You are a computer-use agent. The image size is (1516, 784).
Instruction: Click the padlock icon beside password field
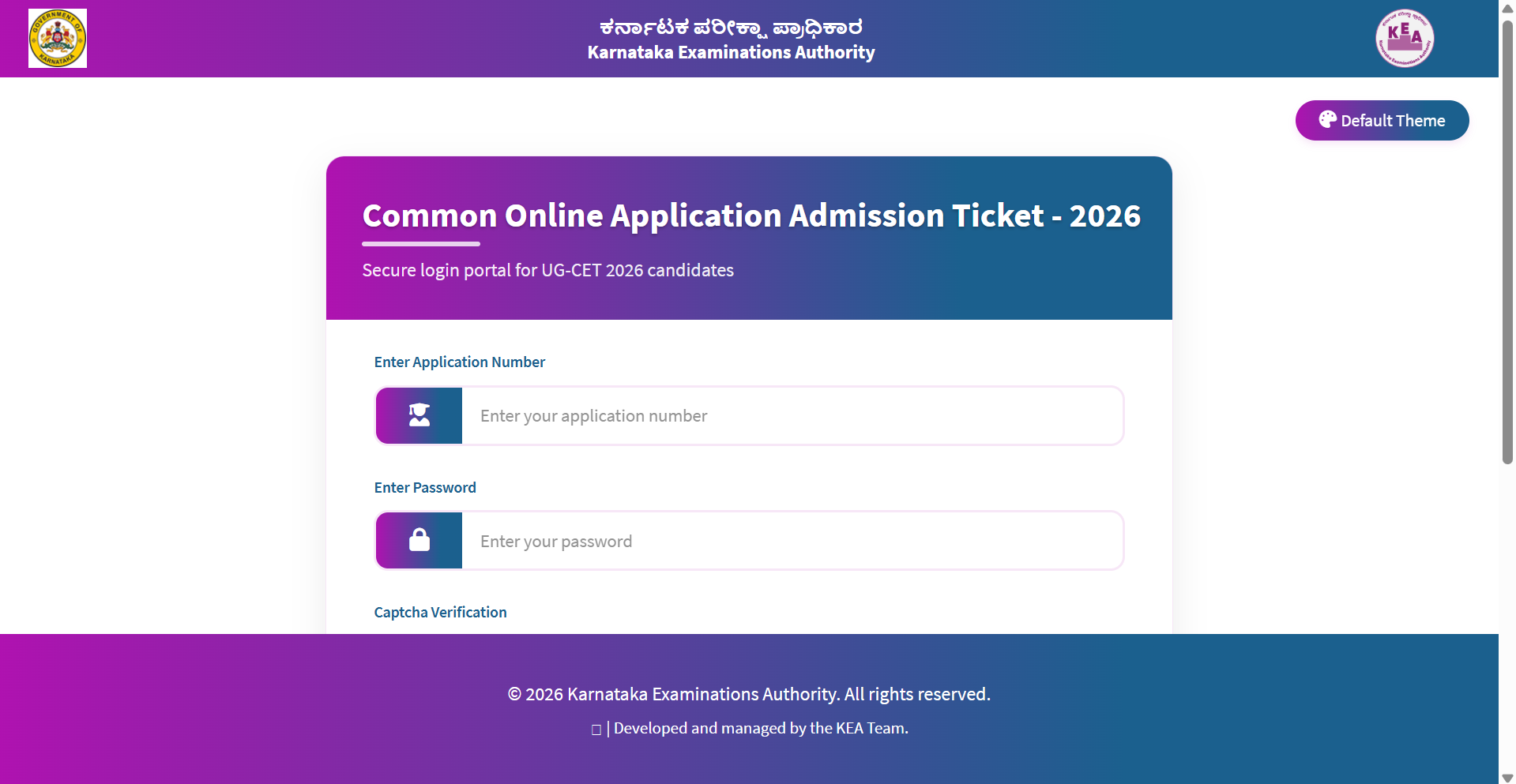pyautogui.click(x=419, y=541)
